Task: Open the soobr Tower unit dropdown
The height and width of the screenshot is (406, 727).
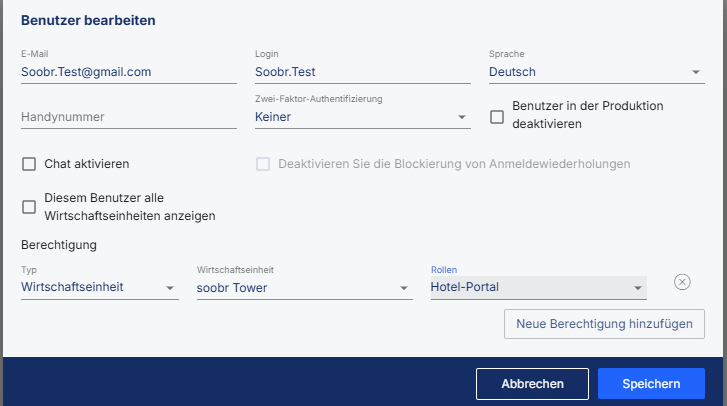Action: click(305, 288)
